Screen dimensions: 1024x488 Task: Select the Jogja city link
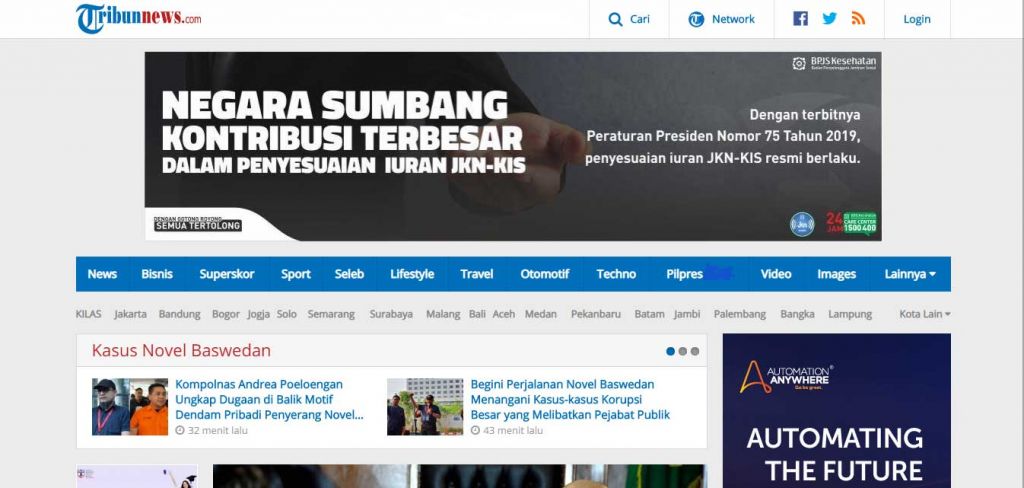point(259,314)
